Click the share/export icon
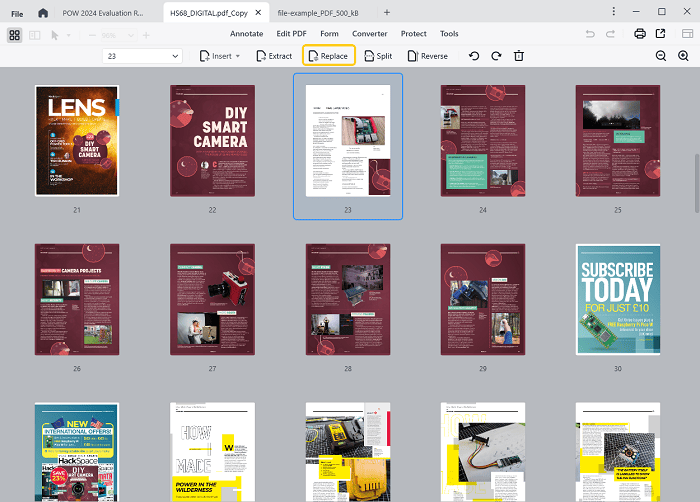Screen dimensions: 700x502 click(660, 34)
